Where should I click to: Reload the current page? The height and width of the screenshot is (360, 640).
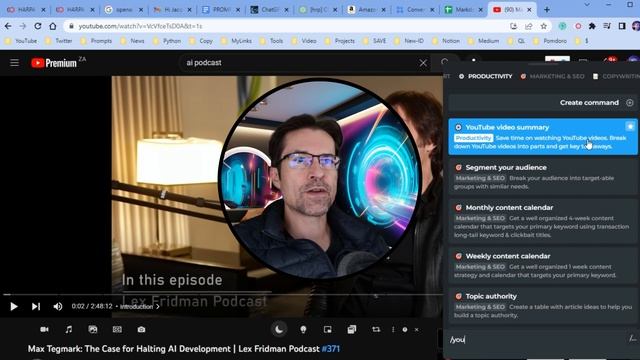click(38, 26)
